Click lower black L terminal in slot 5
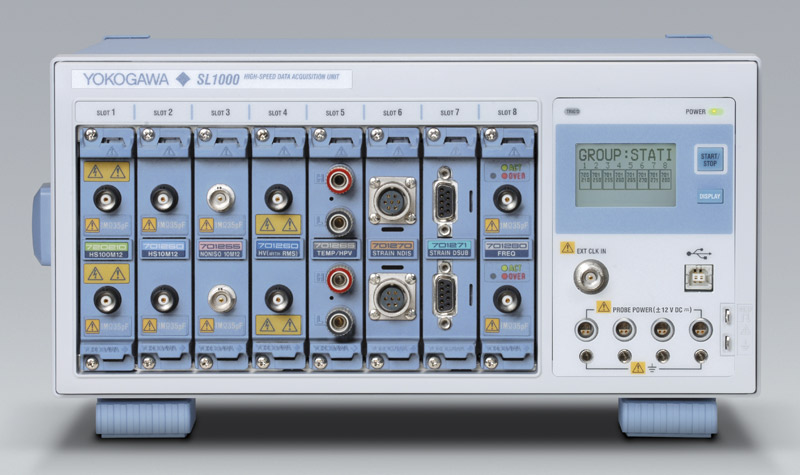This screenshot has height=475, width=800. pyautogui.click(x=339, y=322)
